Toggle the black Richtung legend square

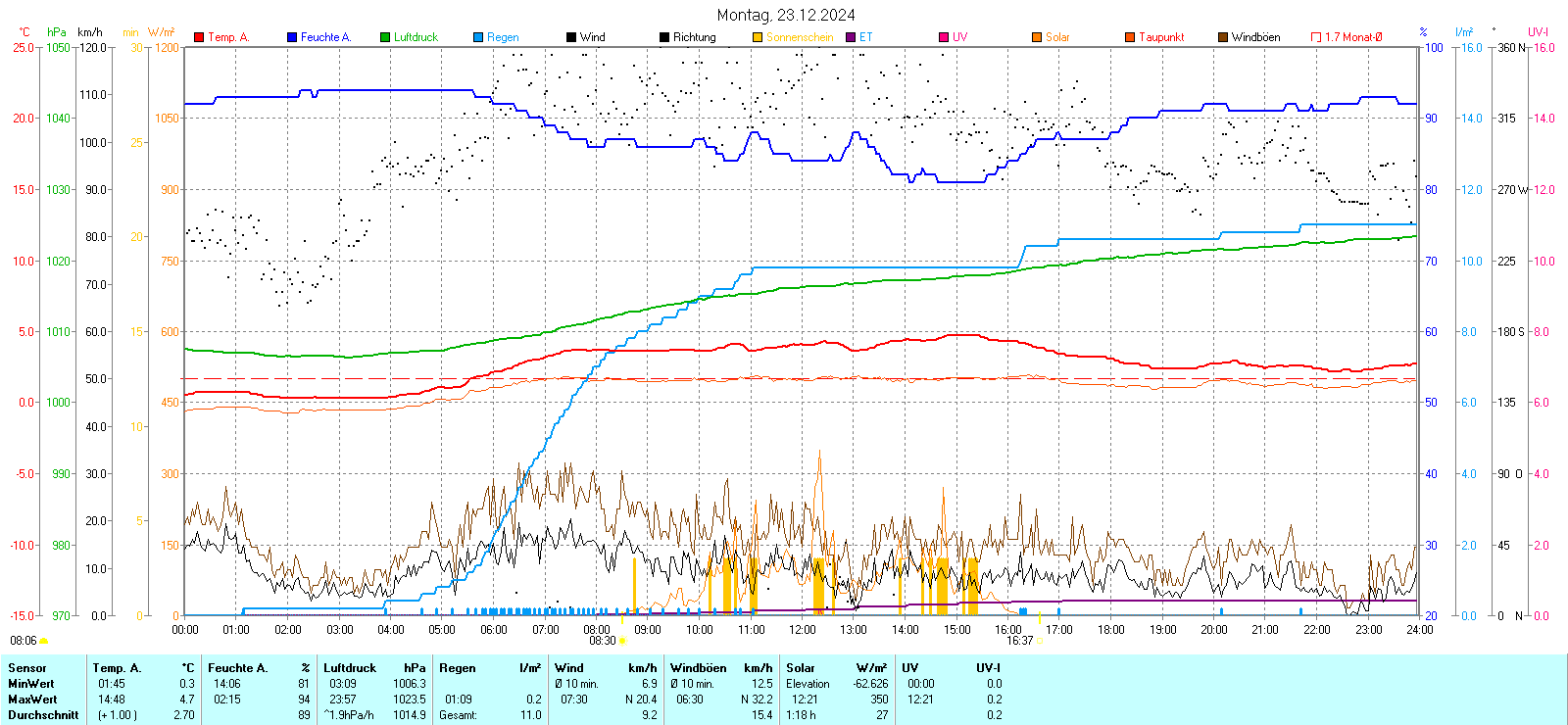pos(664,37)
